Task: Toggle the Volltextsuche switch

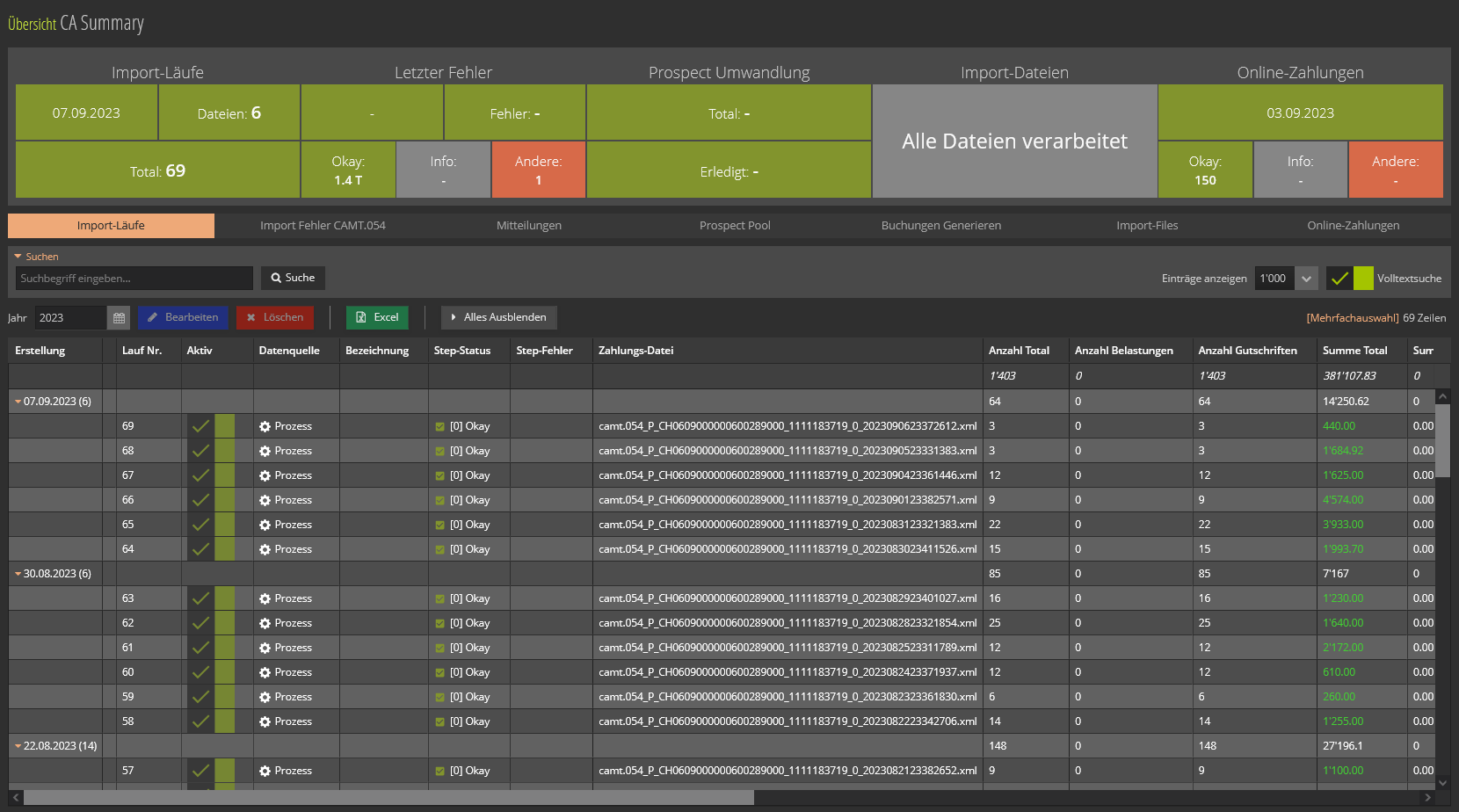Action: click(x=1349, y=279)
